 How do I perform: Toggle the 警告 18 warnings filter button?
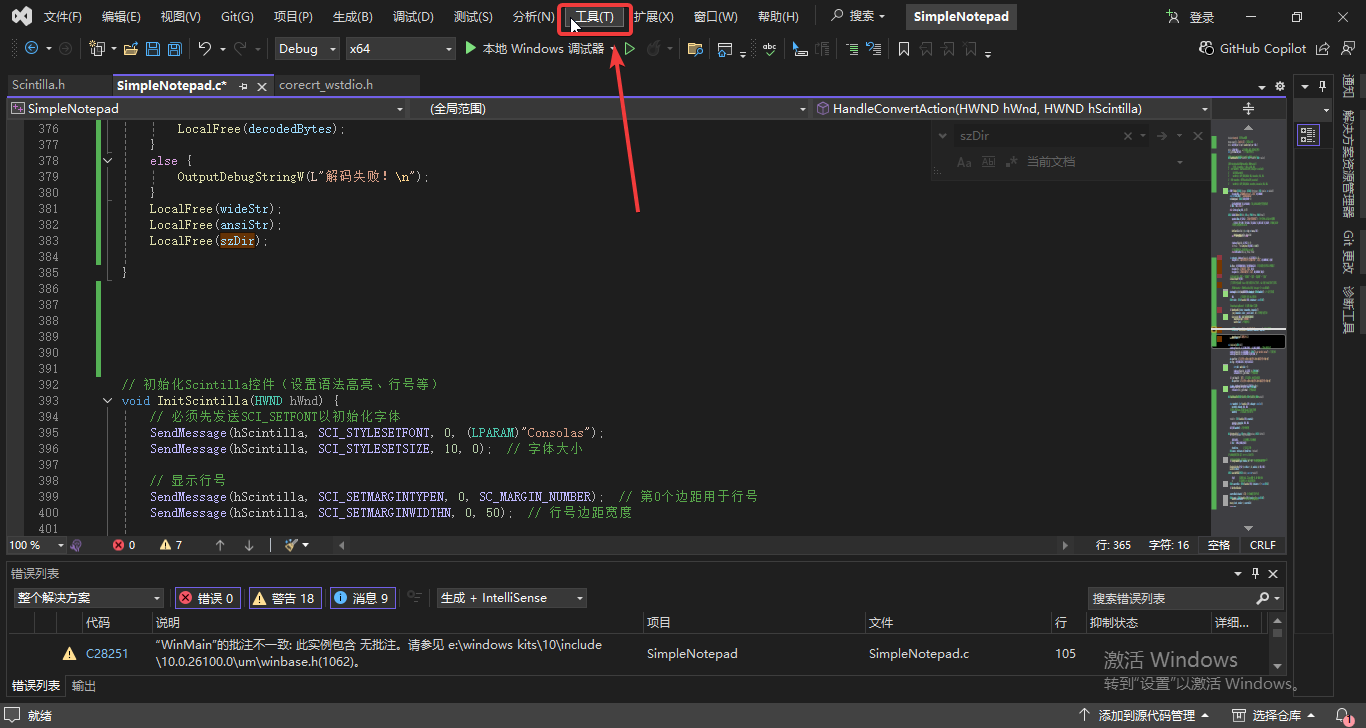click(x=285, y=598)
